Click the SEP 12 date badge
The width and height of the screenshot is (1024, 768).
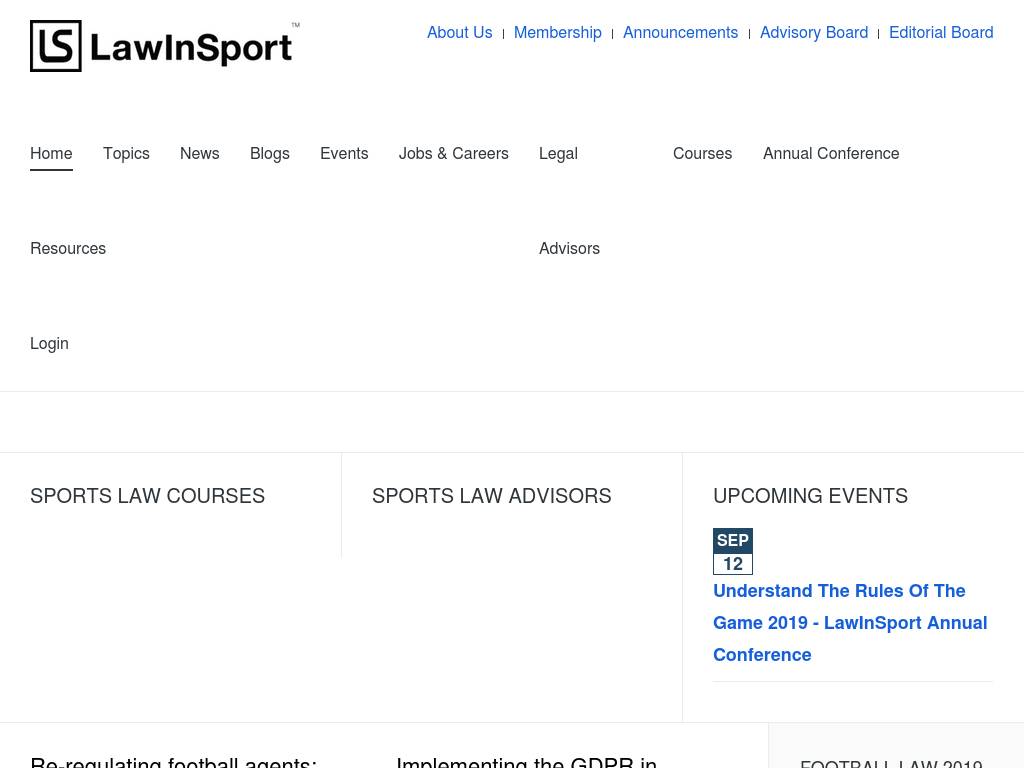tap(732, 552)
